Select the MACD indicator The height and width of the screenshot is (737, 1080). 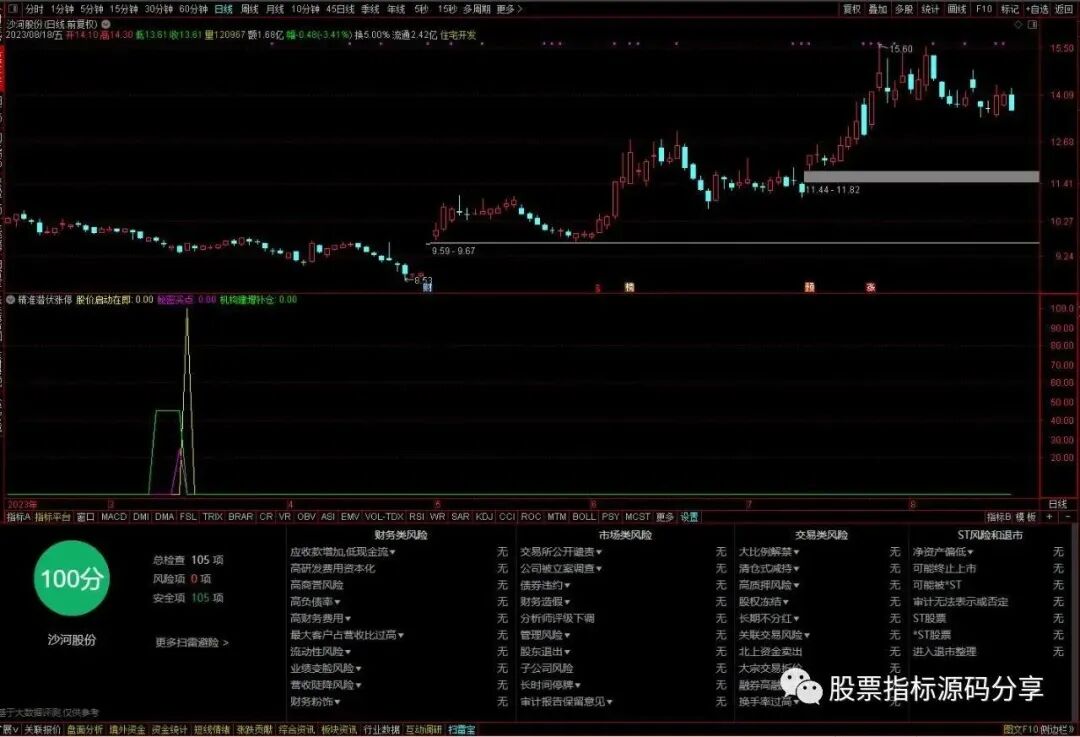click(x=114, y=517)
